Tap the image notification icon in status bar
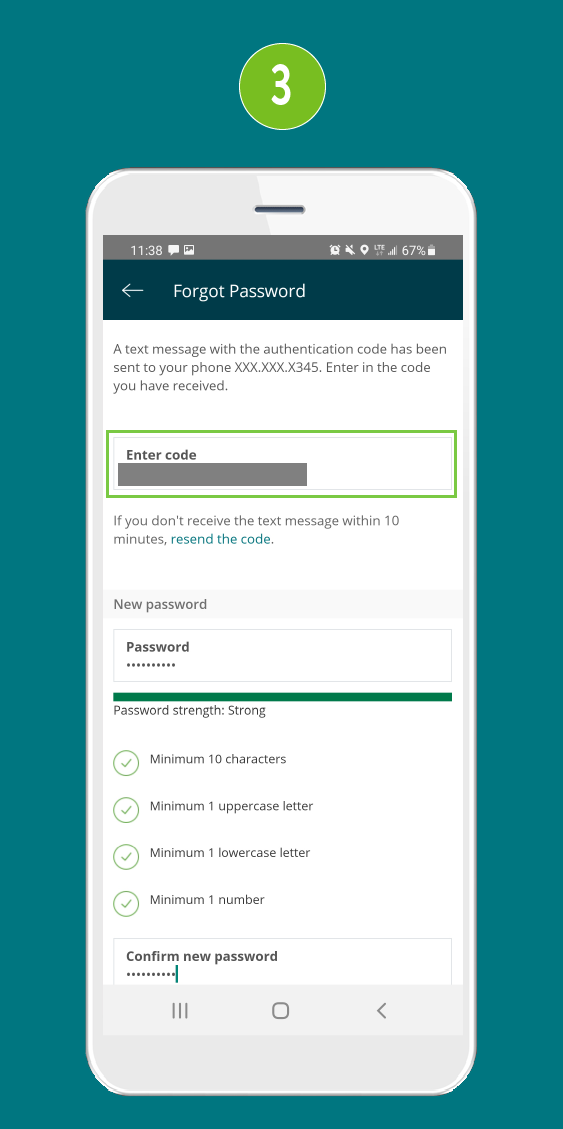 pyautogui.click(x=189, y=250)
